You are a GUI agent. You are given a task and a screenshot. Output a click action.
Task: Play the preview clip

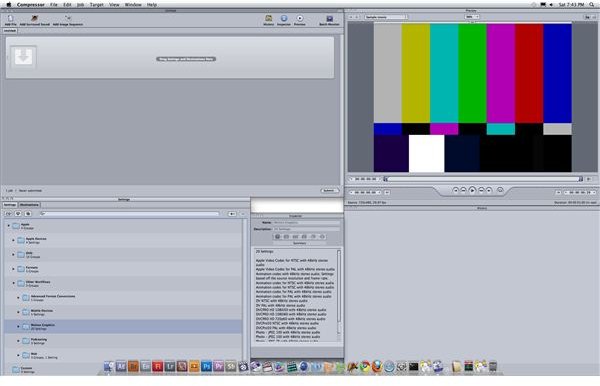[x=472, y=190]
